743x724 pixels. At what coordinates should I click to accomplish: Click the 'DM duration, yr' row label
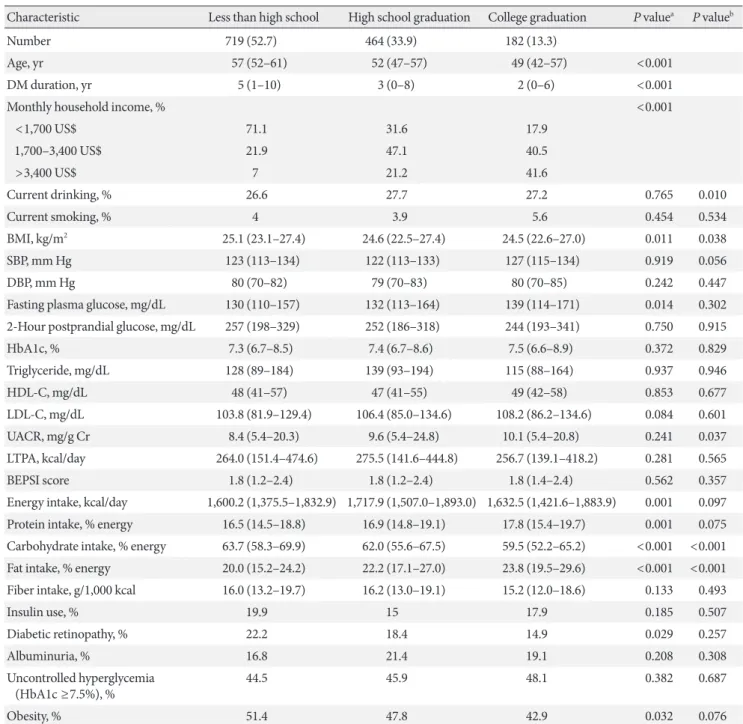pyautogui.click(x=49, y=85)
